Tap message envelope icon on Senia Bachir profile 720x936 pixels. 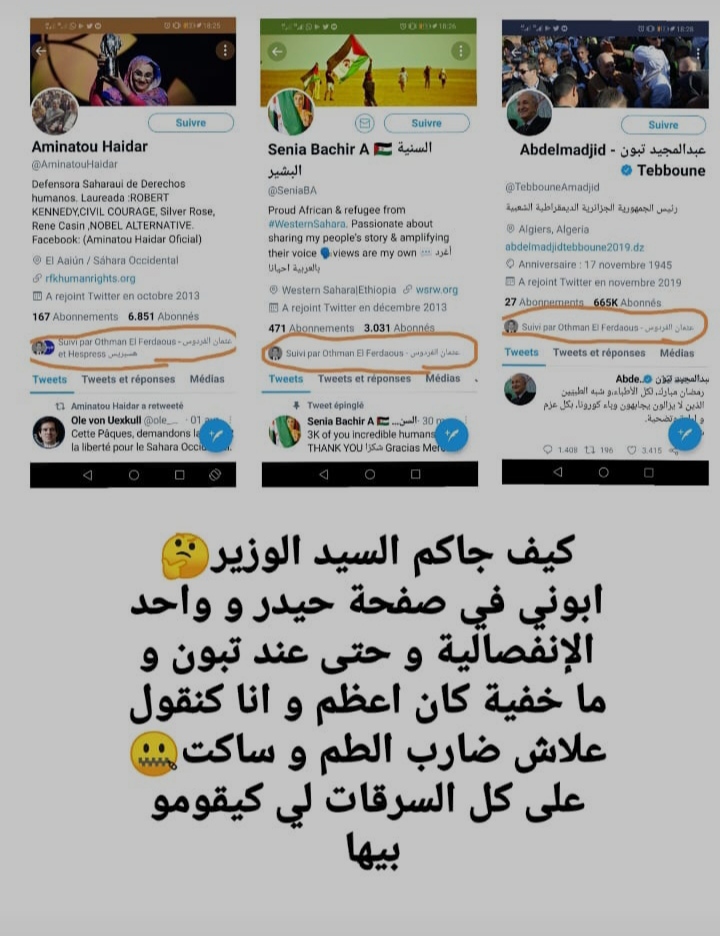tap(364, 124)
